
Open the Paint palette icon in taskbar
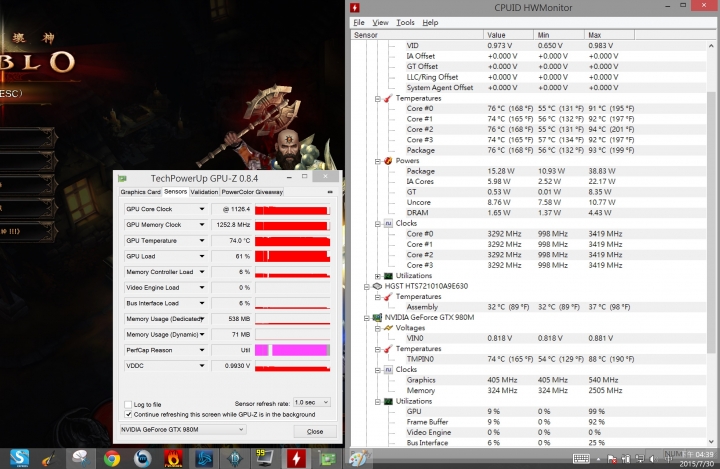click(x=359, y=458)
